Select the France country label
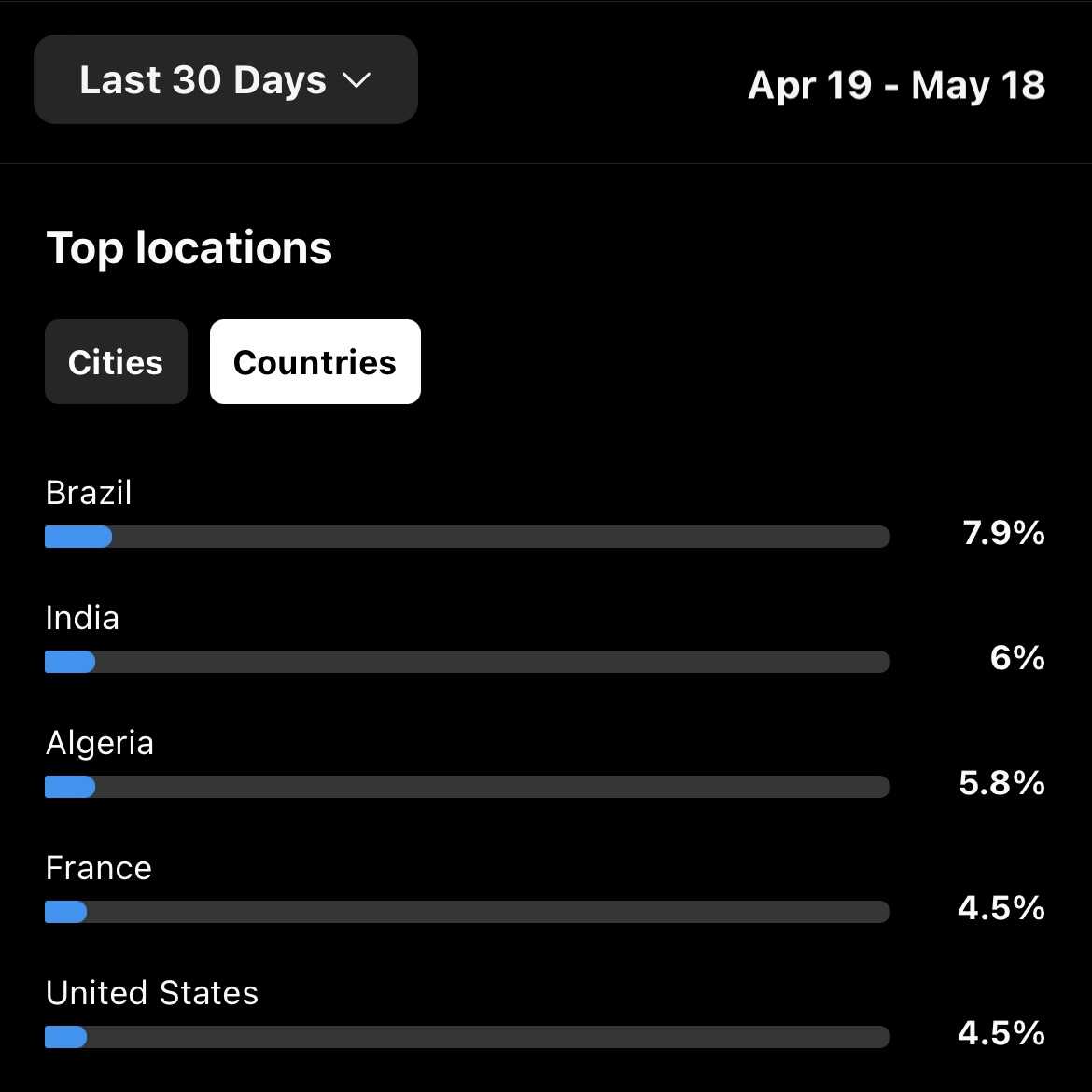 [98, 868]
